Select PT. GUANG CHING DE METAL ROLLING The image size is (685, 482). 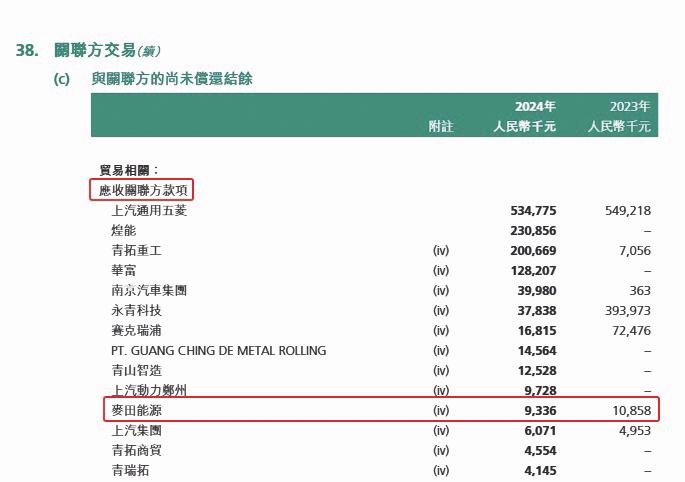coord(218,351)
